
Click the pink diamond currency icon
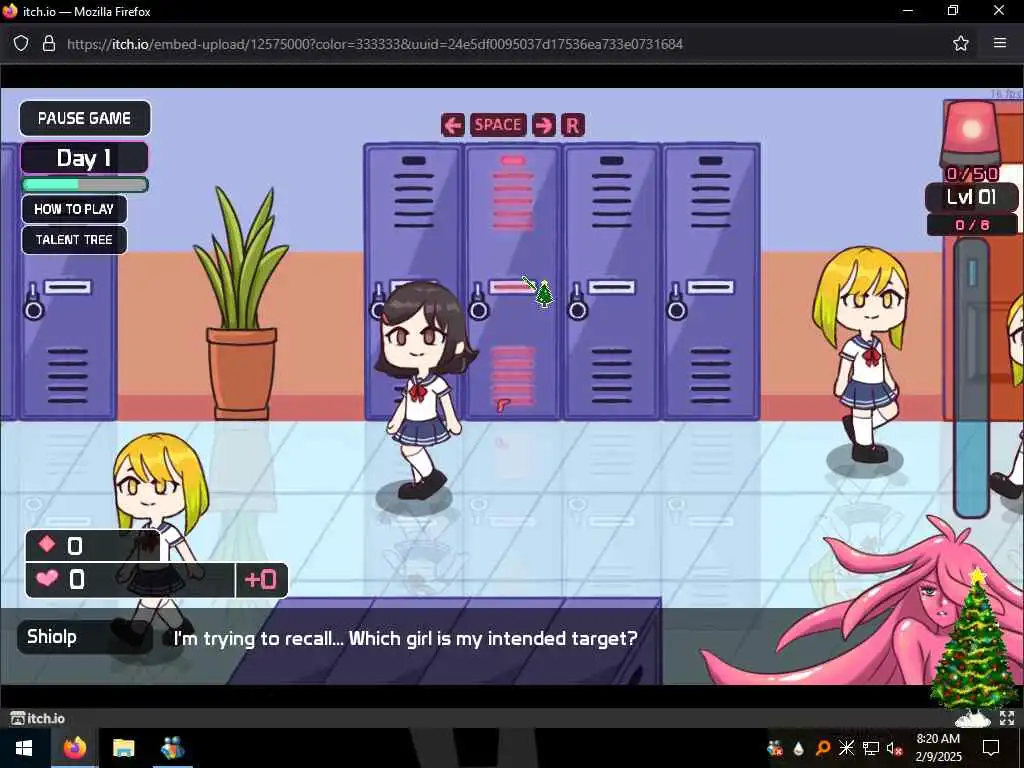[47, 544]
